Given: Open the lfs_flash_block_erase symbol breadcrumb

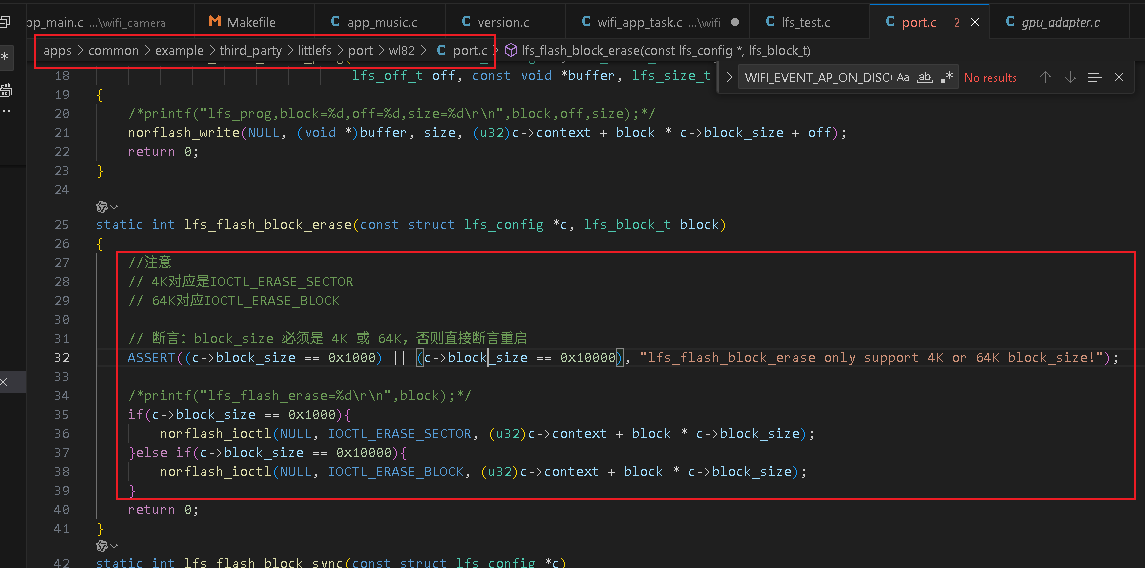Looking at the screenshot, I should coord(657,50).
